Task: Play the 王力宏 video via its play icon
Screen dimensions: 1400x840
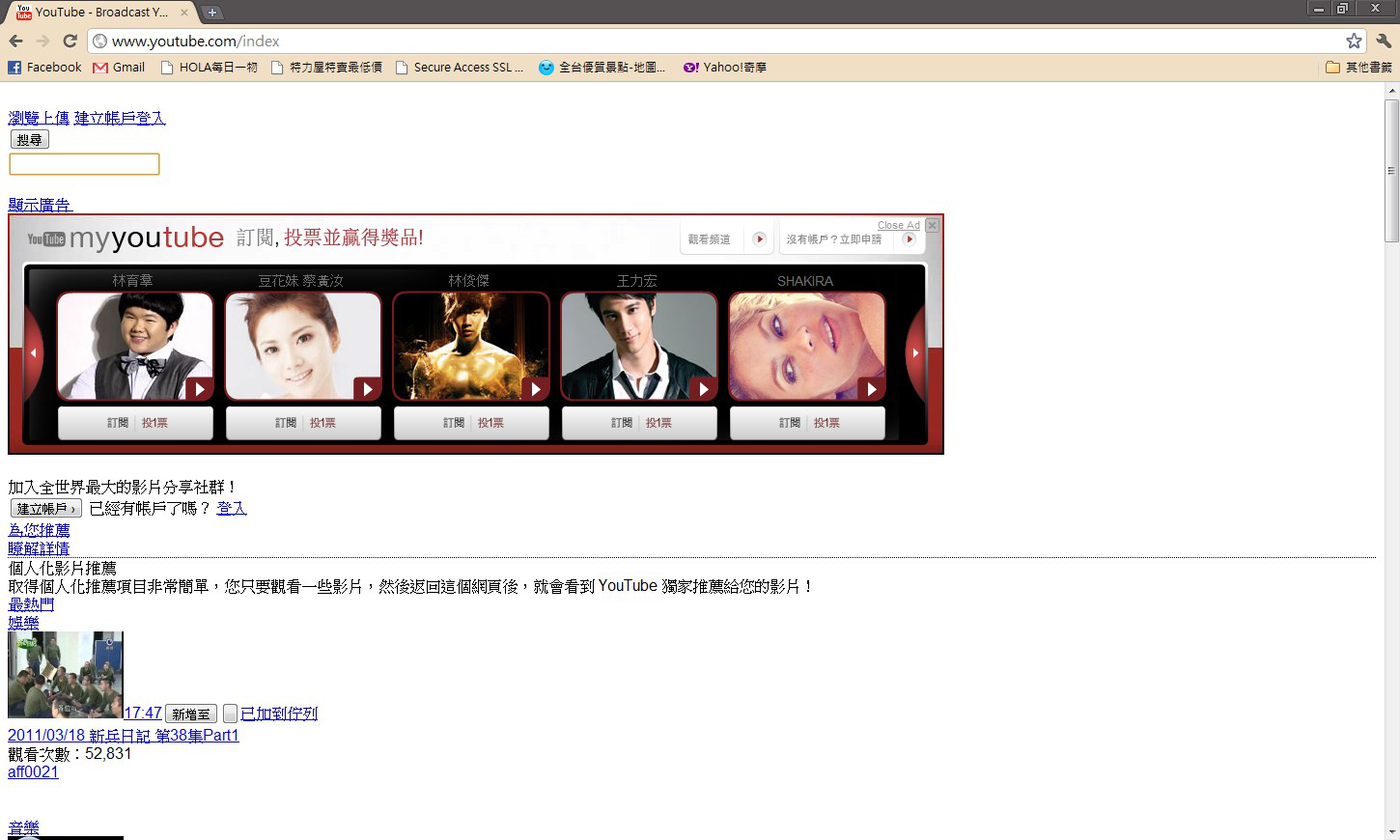Action: pyautogui.click(x=703, y=389)
